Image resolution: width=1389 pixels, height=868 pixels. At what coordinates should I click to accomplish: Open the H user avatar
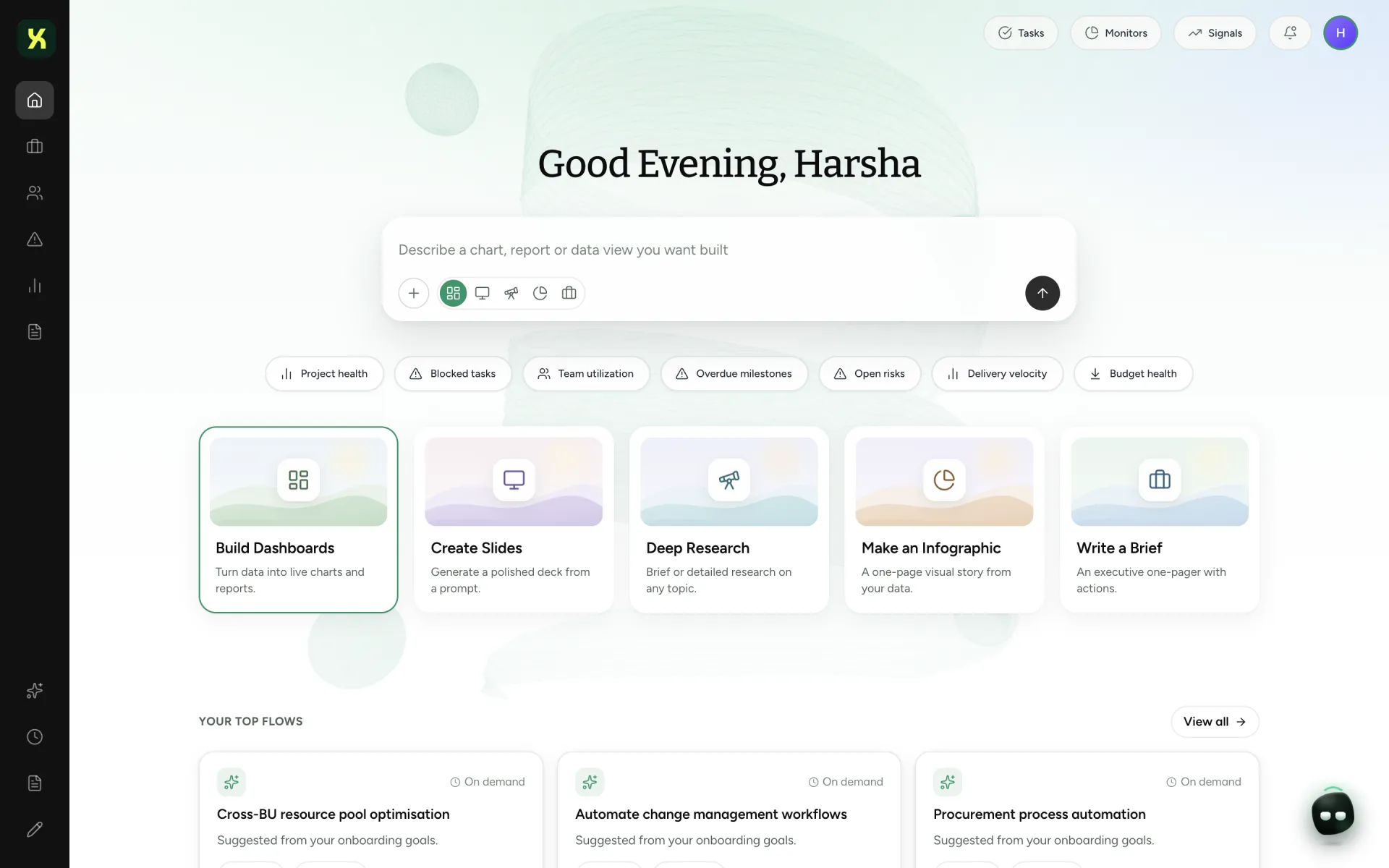[x=1341, y=33]
